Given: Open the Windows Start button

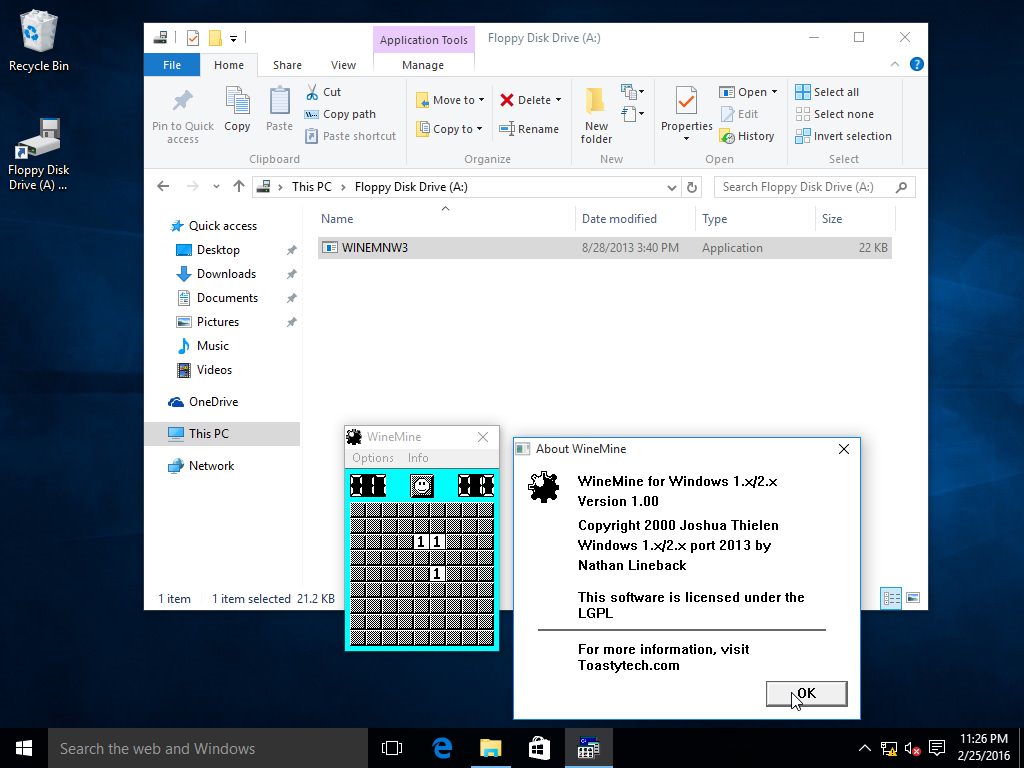Looking at the screenshot, I should pos(24,748).
